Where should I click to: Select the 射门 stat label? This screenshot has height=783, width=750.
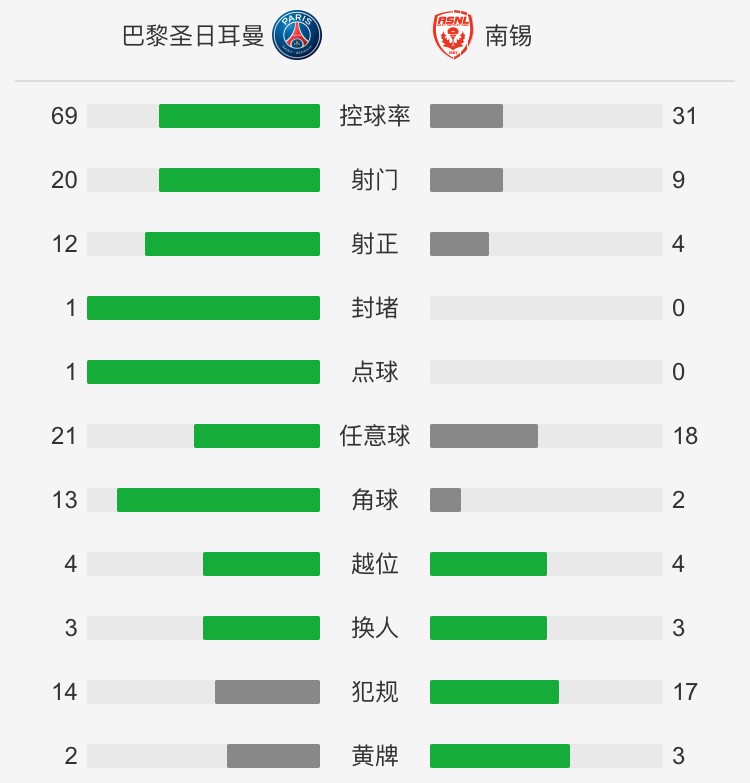(x=375, y=180)
